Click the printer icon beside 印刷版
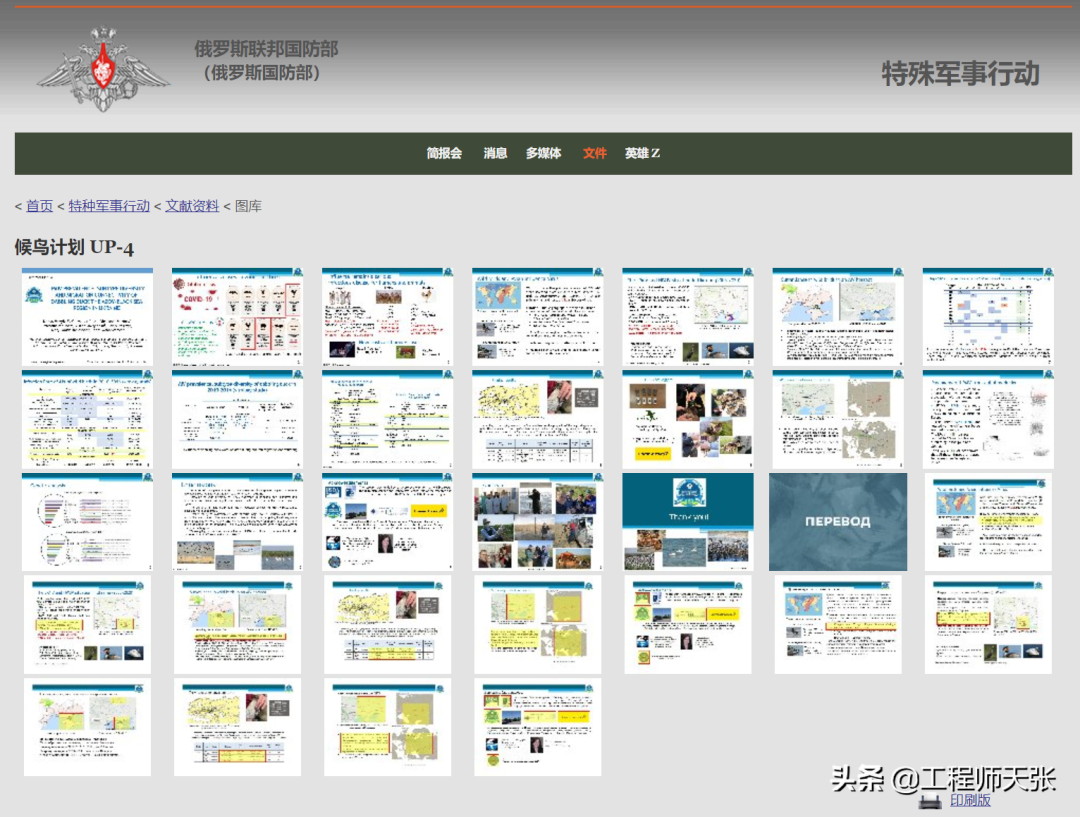 pos(931,799)
